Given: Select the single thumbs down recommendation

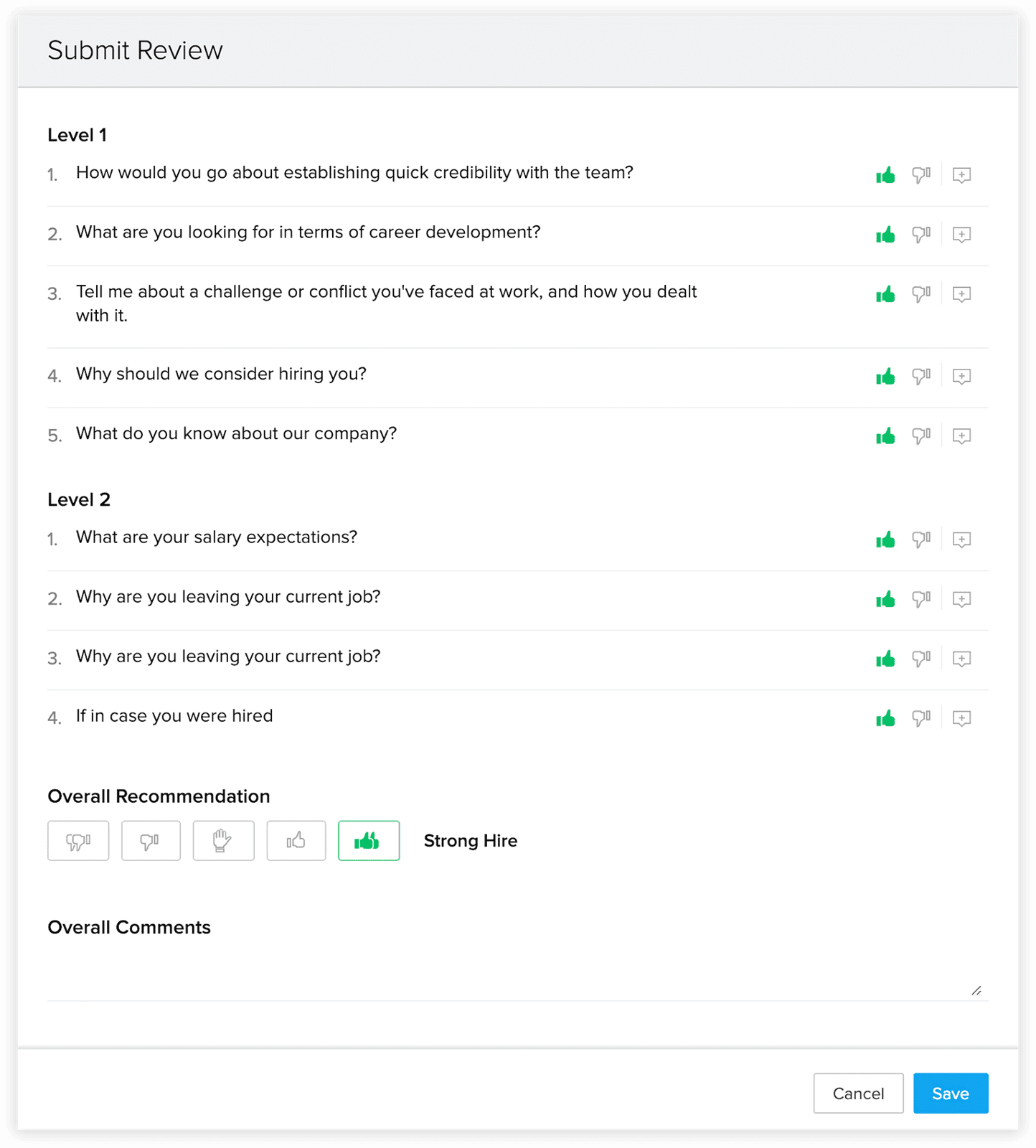Looking at the screenshot, I should [151, 840].
